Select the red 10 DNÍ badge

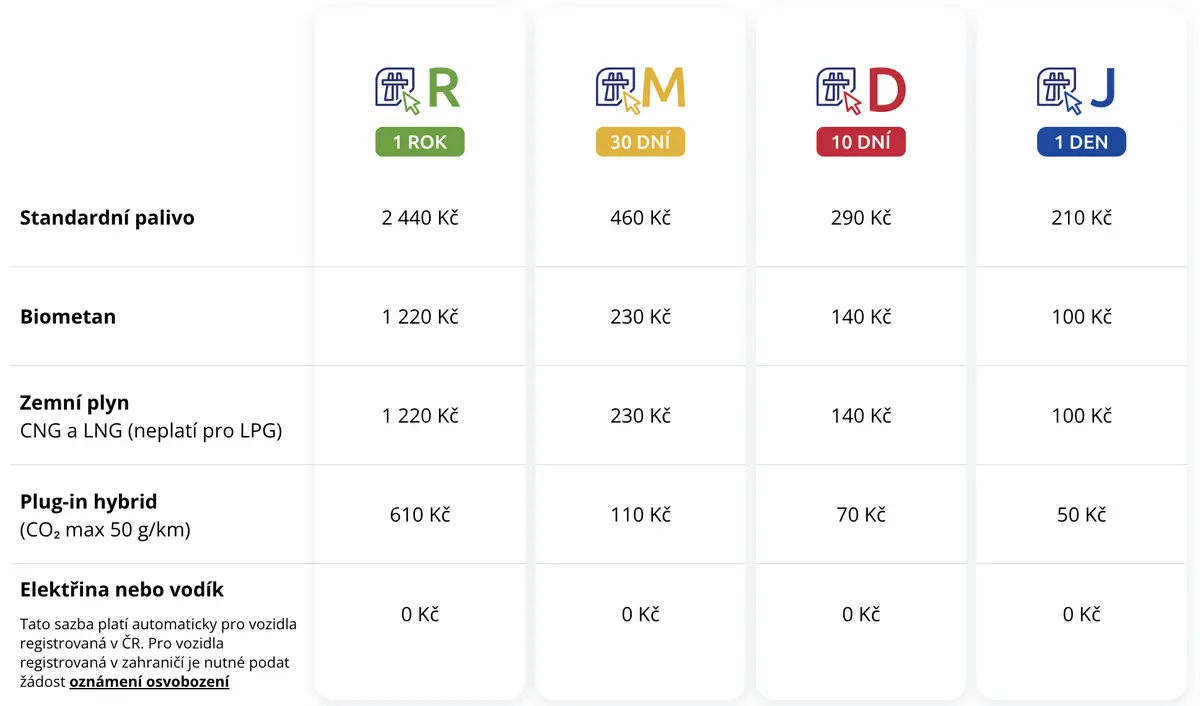click(861, 142)
